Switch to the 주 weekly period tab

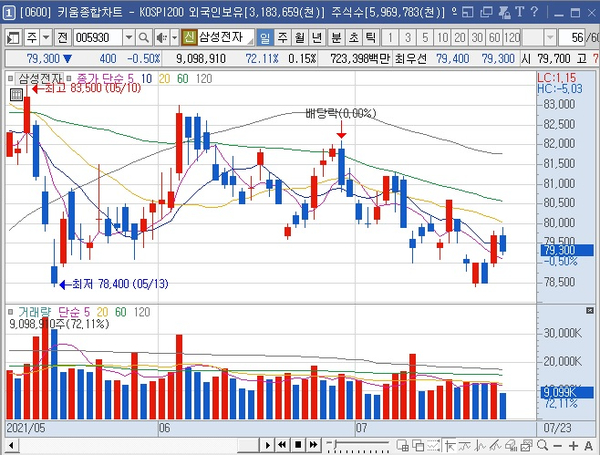click(x=282, y=38)
